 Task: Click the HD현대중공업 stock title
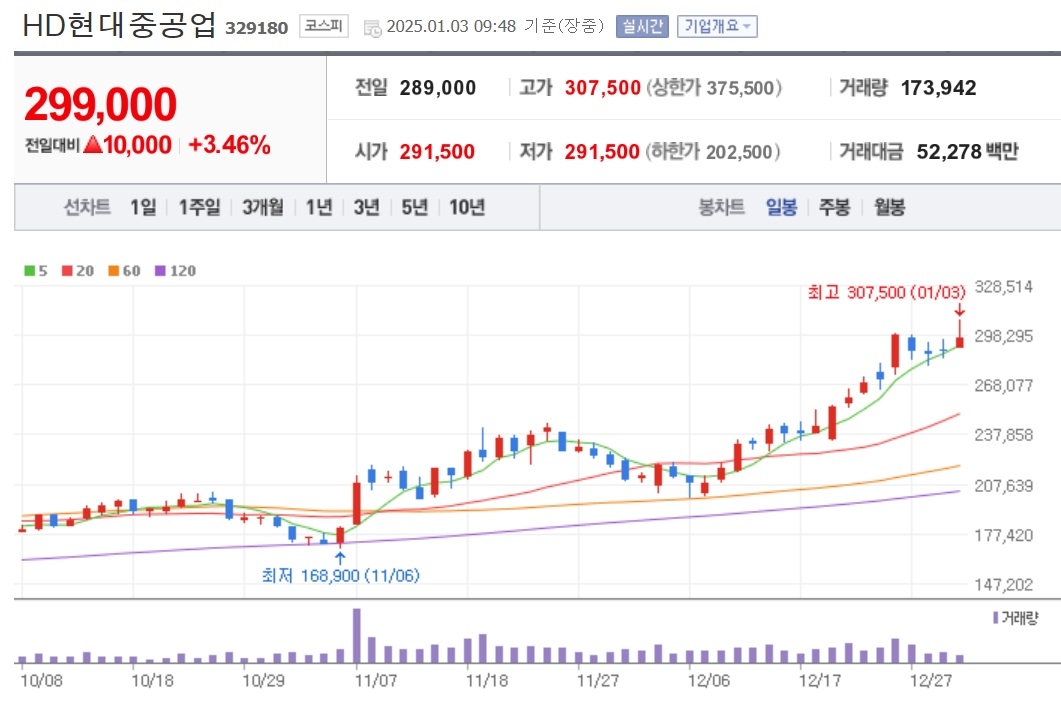click(x=119, y=25)
